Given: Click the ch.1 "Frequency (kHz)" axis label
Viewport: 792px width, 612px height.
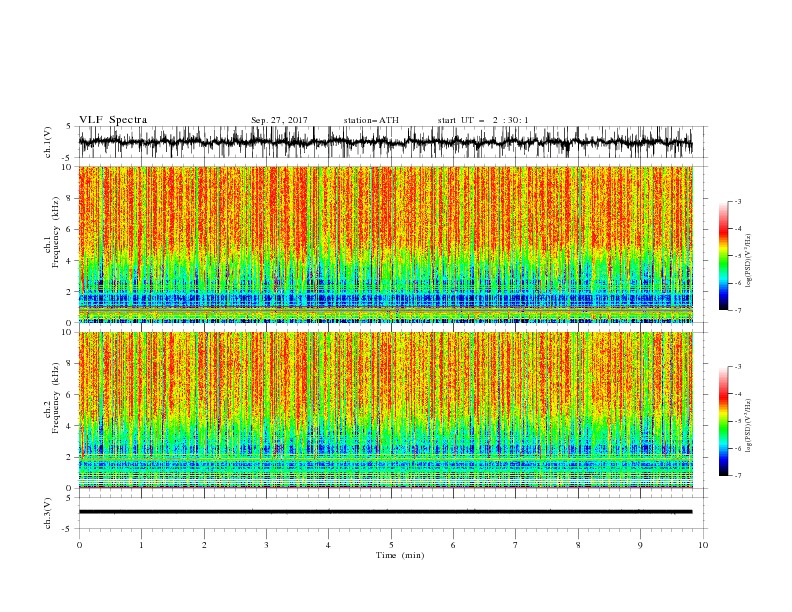Looking at the screenshot, I should tap(56, 233).
